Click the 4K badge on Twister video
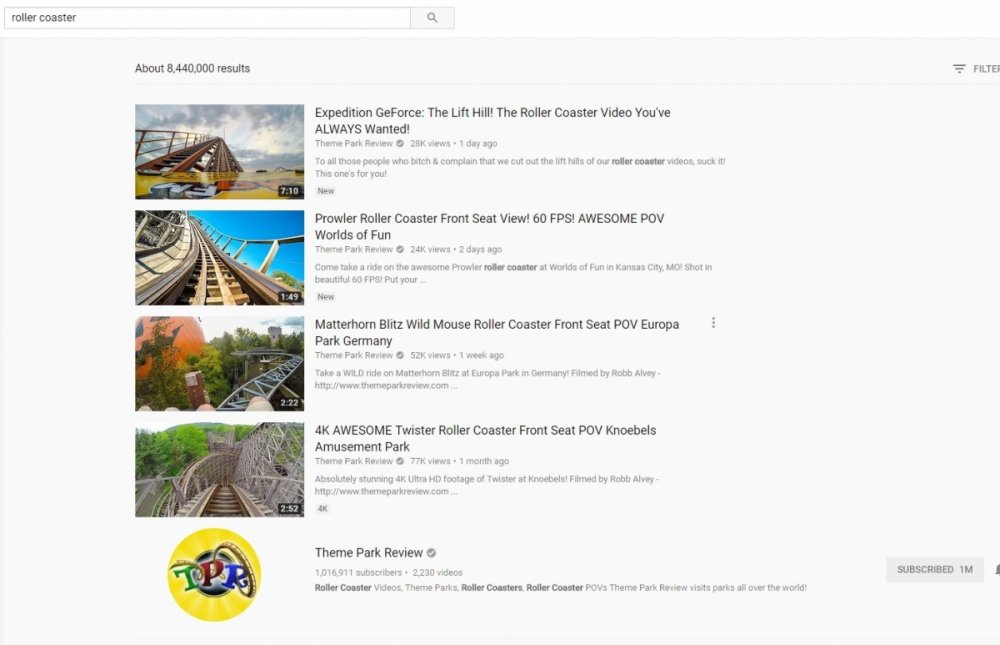 click(322, 509)
